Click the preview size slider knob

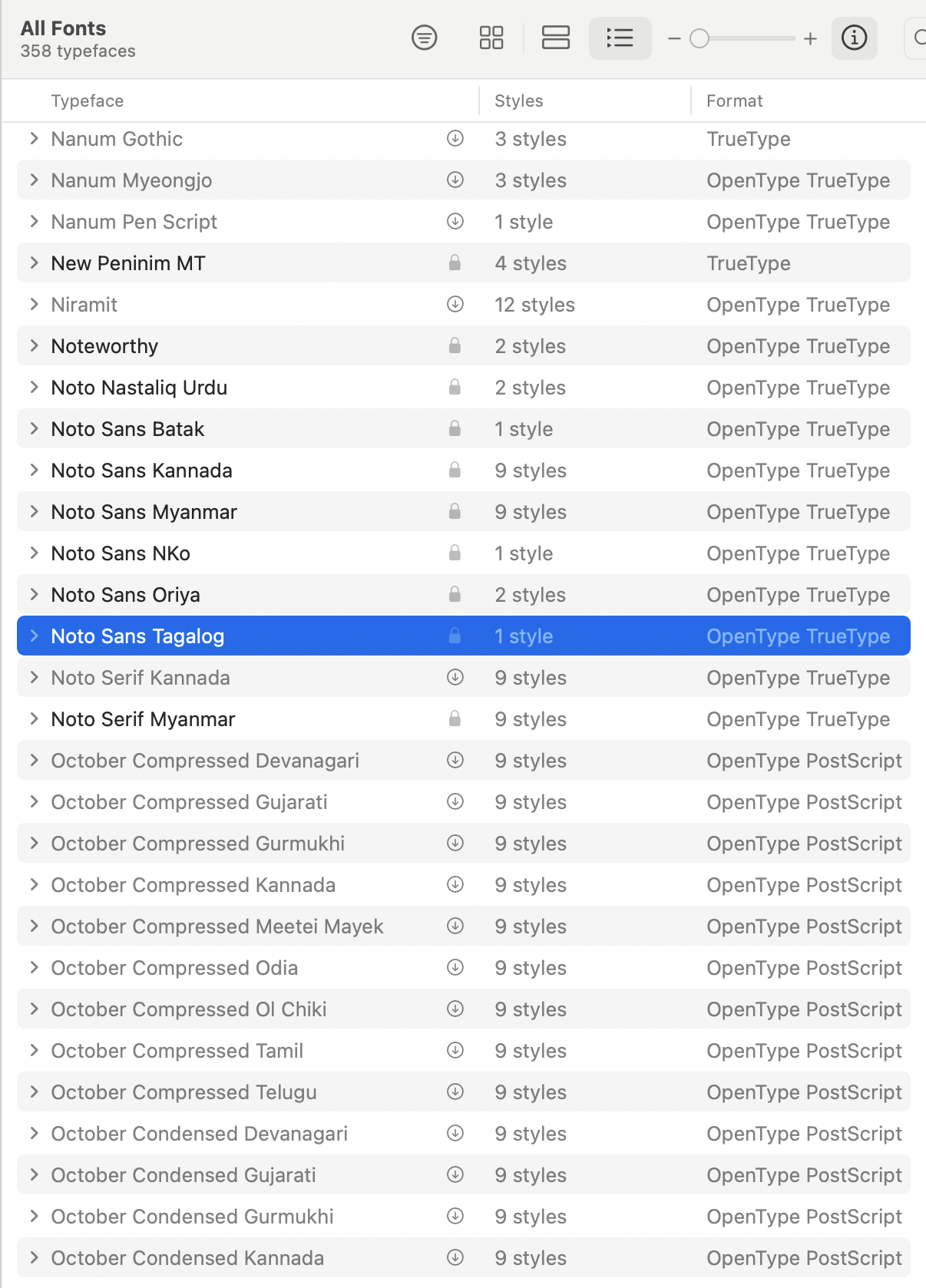click(699, 38)
